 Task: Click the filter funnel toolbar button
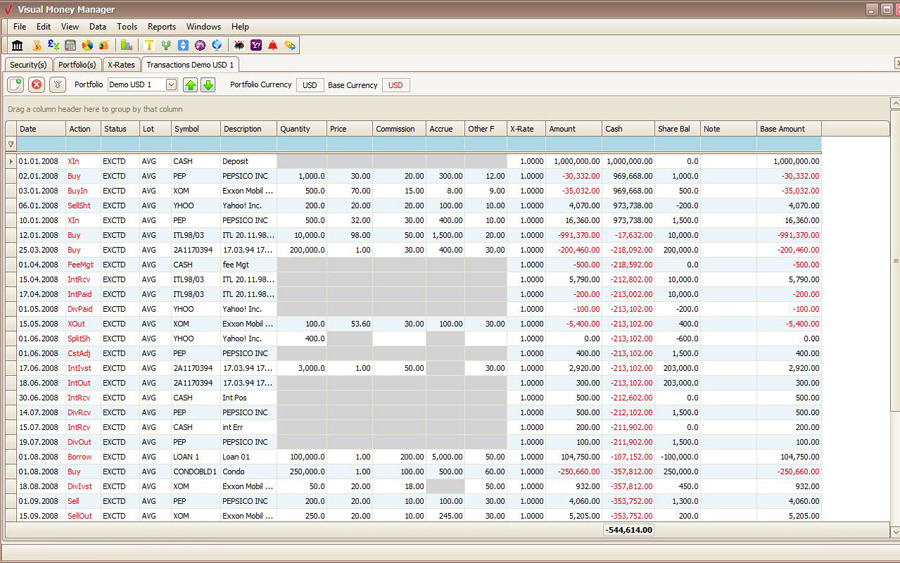pos(57,85)
